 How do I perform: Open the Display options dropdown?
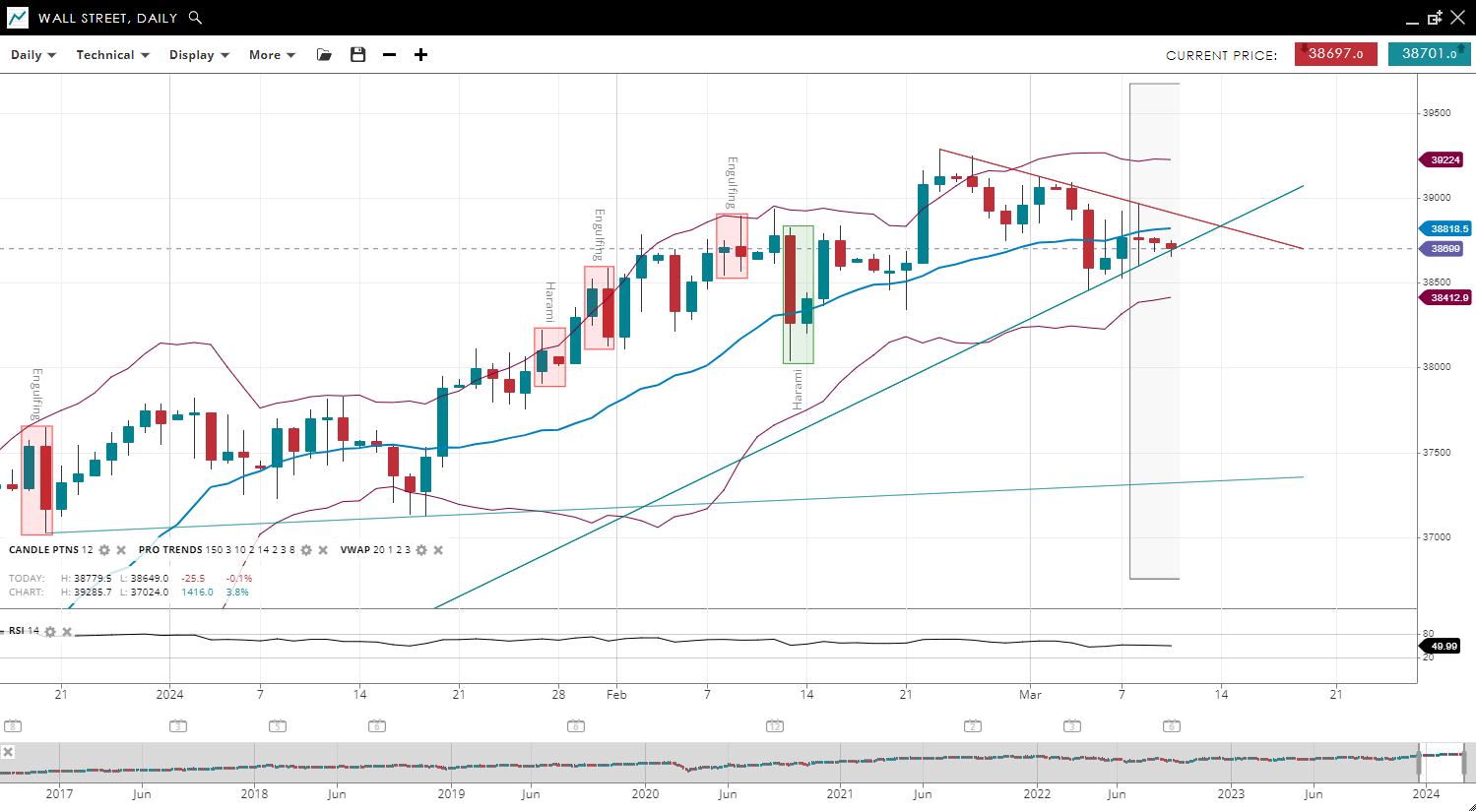199,55
